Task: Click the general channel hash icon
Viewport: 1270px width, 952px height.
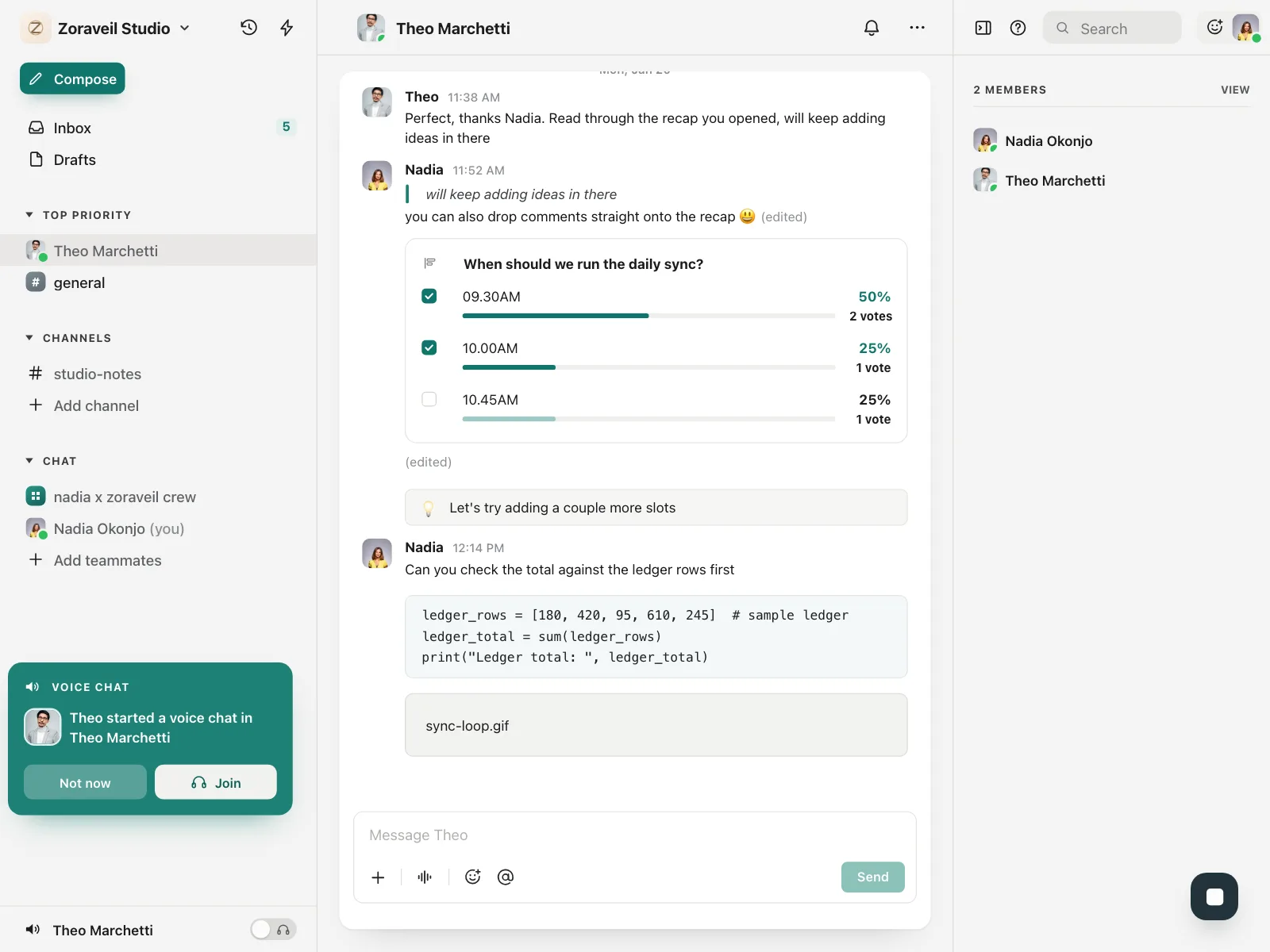Action: (x=36, y=282)
